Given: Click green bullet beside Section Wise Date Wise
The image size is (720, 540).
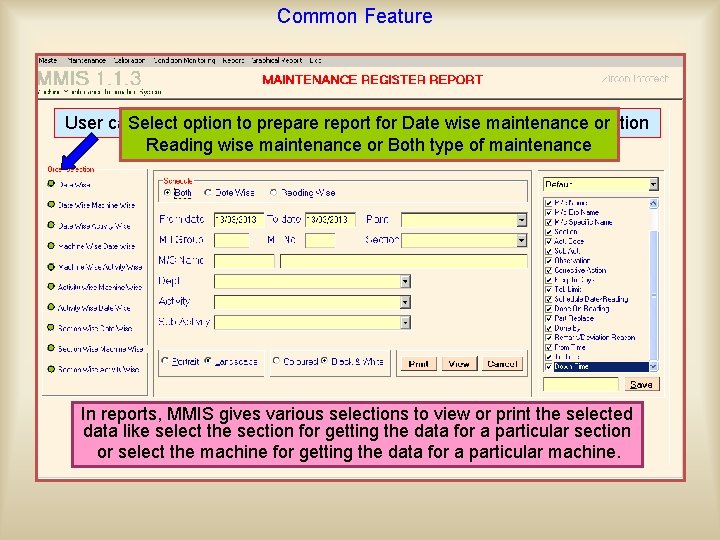Looking at the screenshot, I should pyautogui.click(x=51, y=327).
